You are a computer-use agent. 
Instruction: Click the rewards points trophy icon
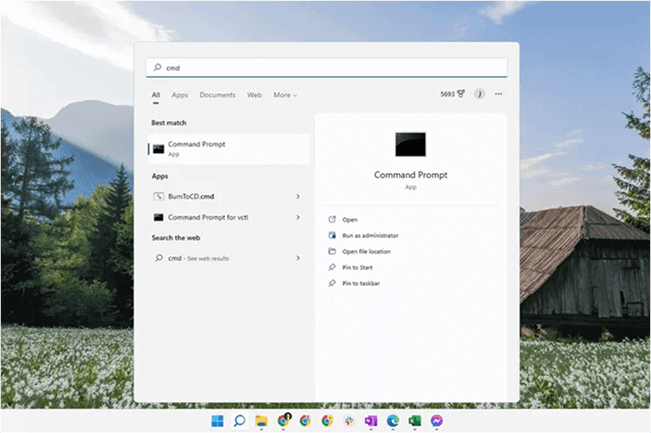[461, 94]
